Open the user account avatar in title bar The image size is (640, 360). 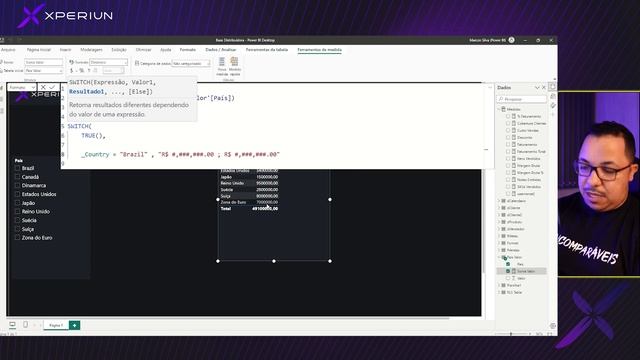click(511, 40)
